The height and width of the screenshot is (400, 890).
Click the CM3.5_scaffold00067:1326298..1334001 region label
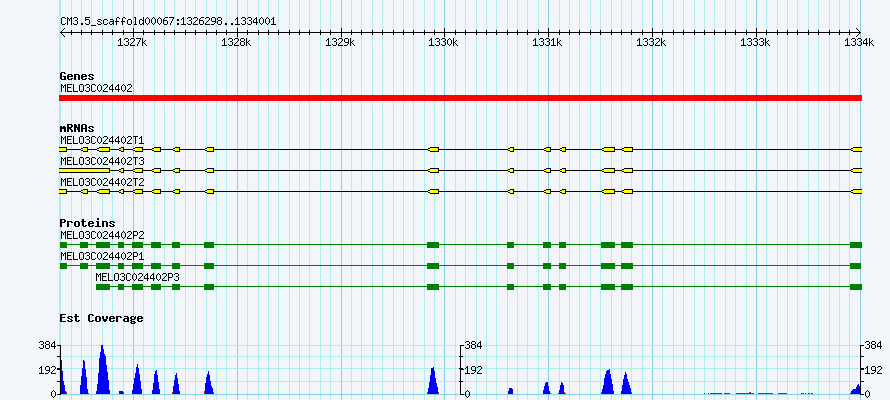click(x=168, y=22)
